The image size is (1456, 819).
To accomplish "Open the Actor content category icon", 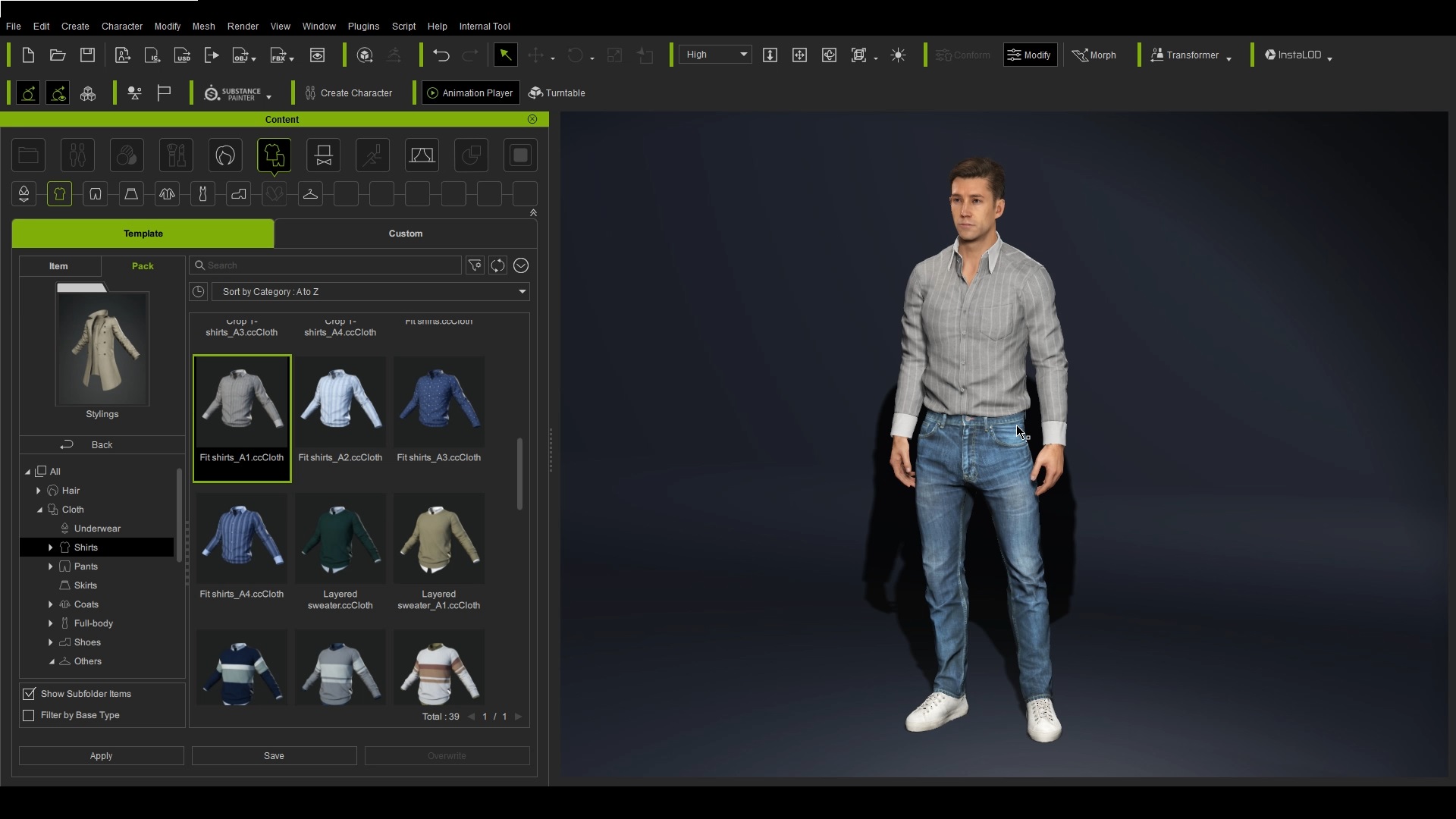I will 77,155.
